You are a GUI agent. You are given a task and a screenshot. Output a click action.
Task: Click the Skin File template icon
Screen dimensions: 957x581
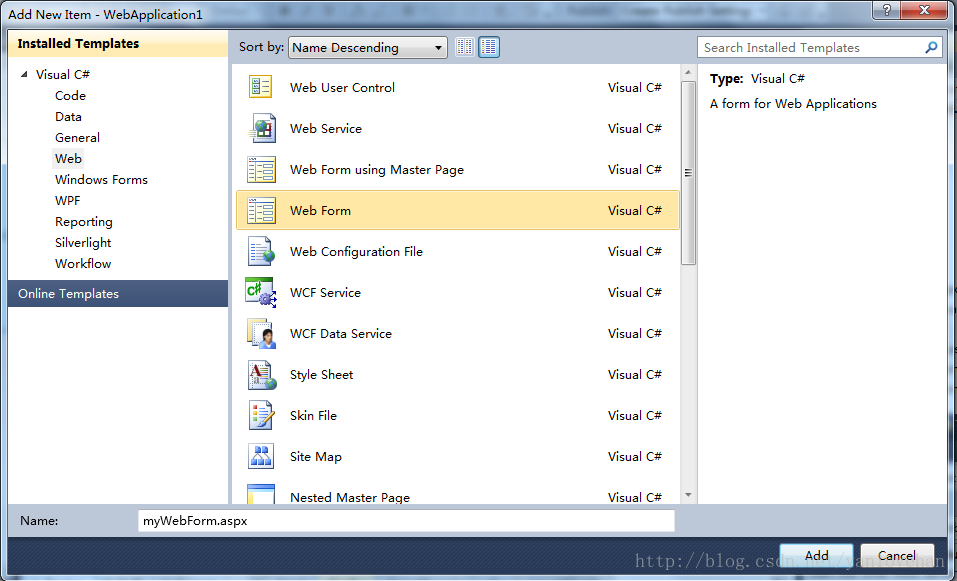pyautogui.click(x=262, y=415)
